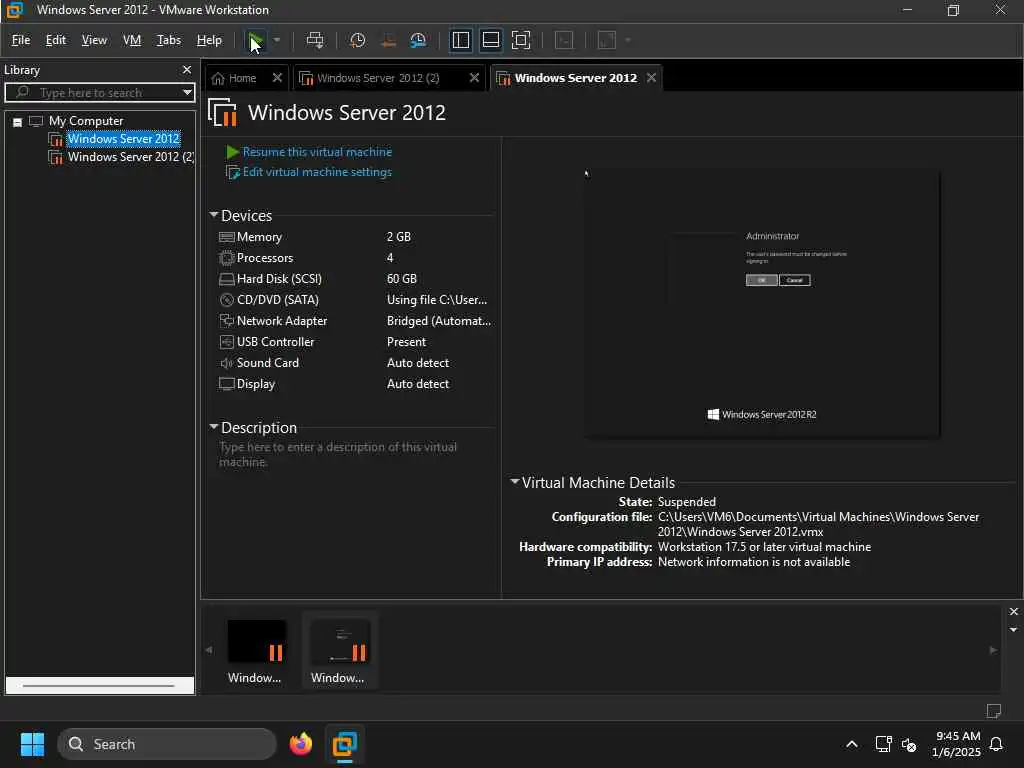Close the Windows Server 2012 (2) tab
Screen dimensions: 1024x768
tap(474, 78)
